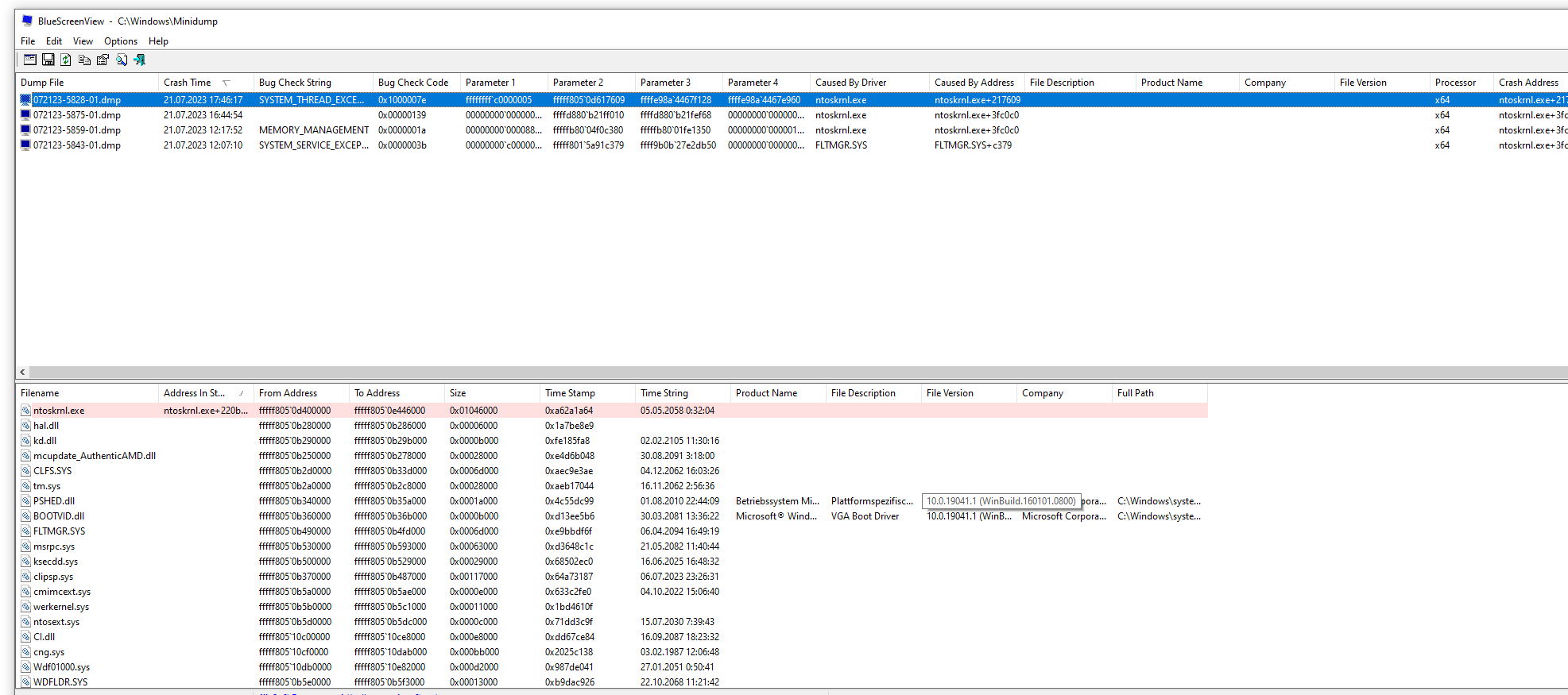Click the Find magnifier toolbar icon
The height and width of the screenshot is (695, 1568).
pyautogui.click(x=122, y=60)
